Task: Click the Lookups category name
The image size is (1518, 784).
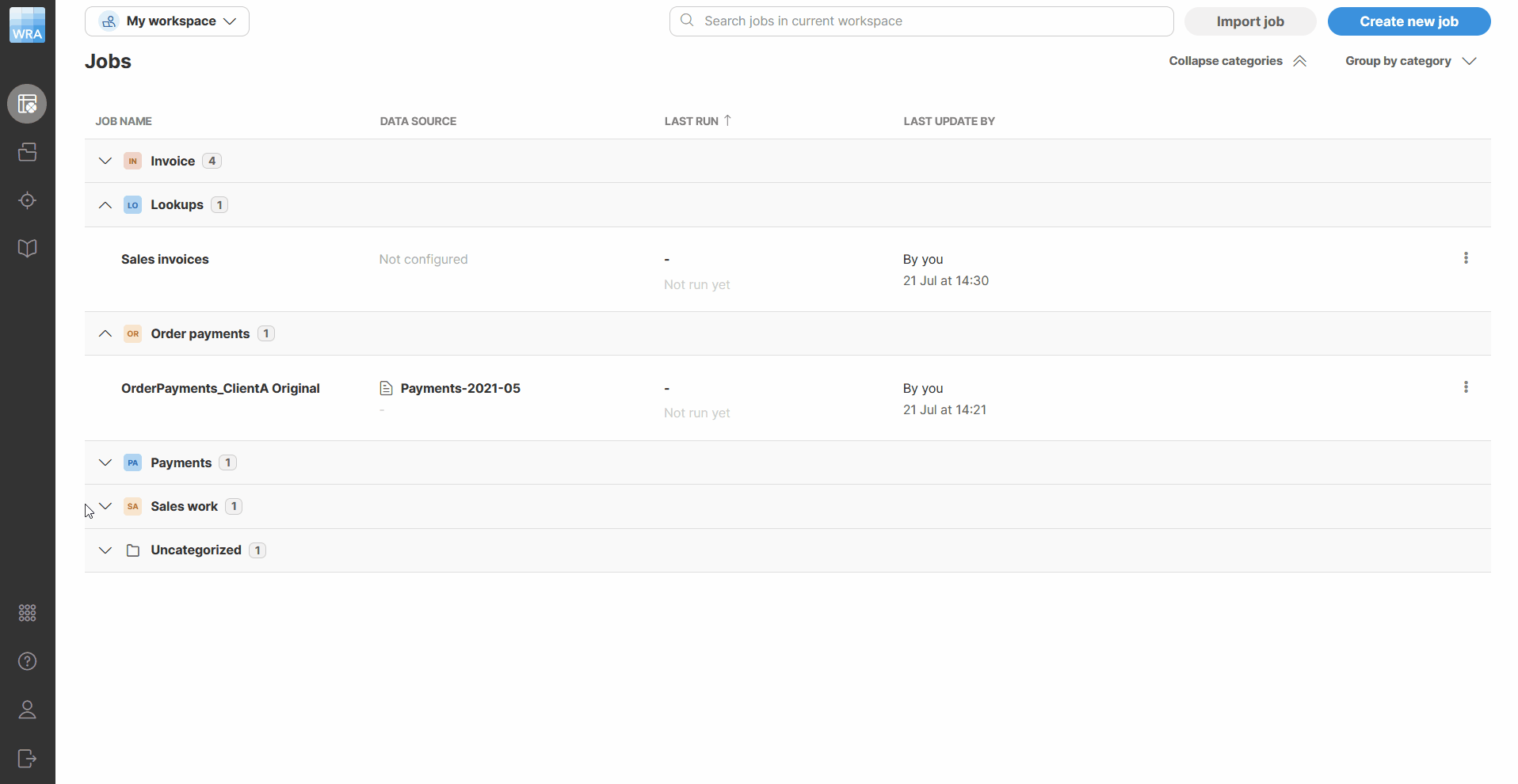Action: 177,205
